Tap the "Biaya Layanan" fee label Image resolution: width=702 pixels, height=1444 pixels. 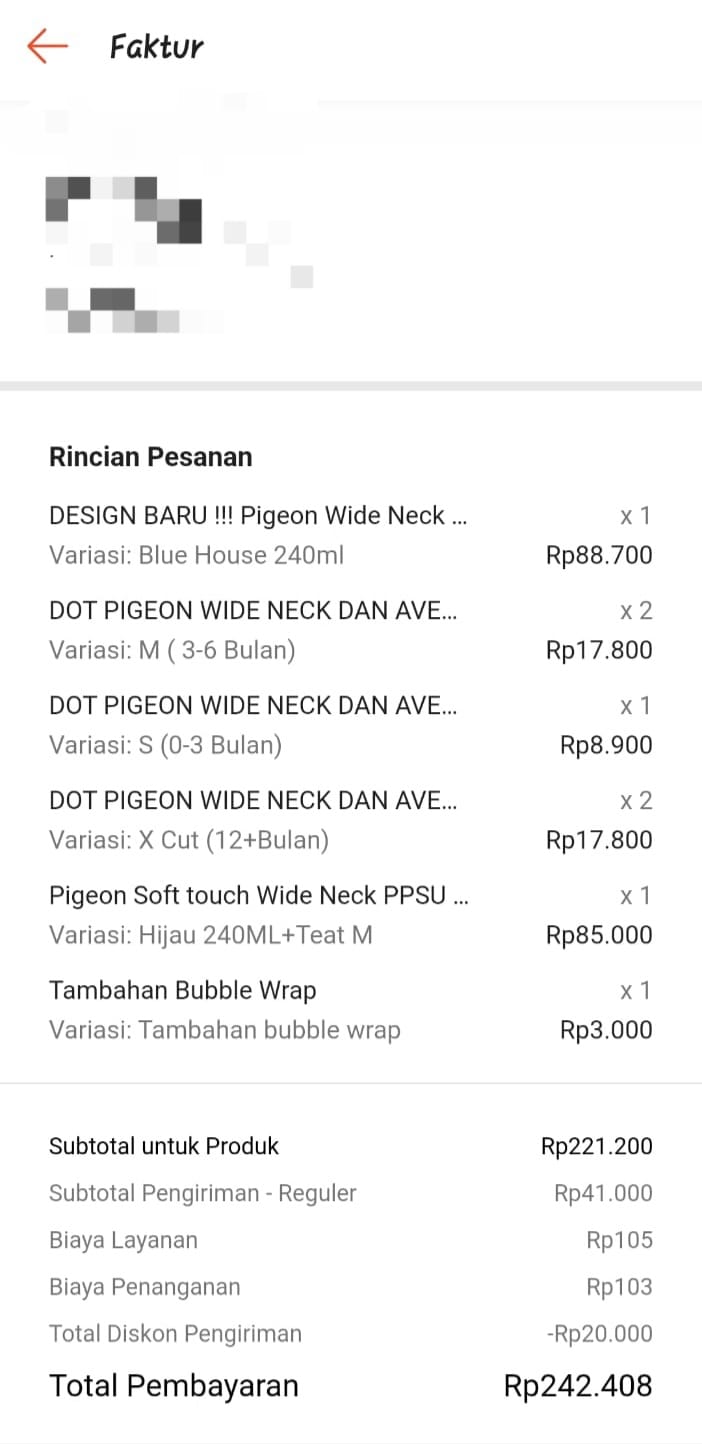click(123, 1240)
